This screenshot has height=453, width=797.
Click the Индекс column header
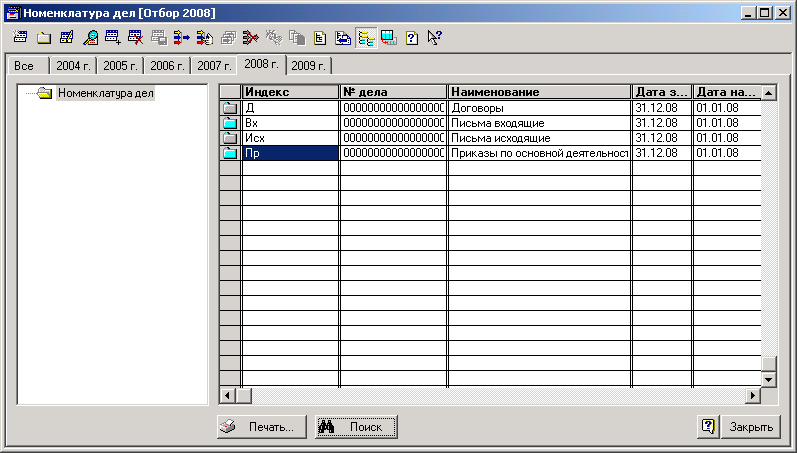(290, 92)
